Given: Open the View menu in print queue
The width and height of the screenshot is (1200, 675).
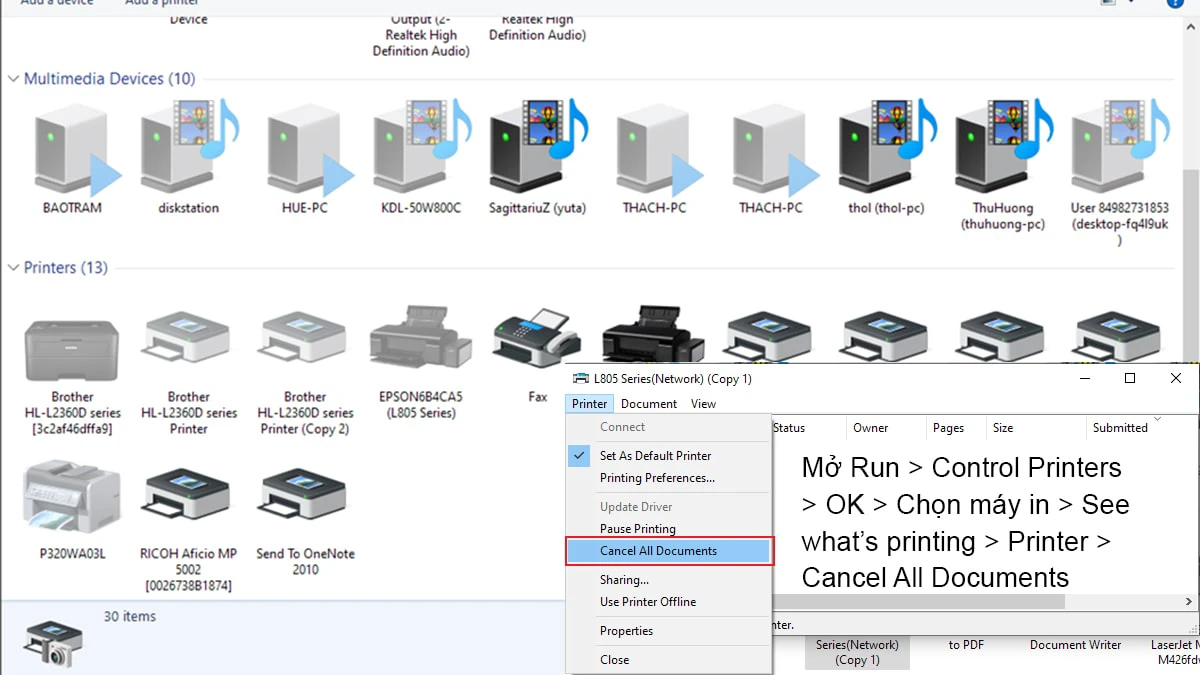Looking at the screenshot, I should 704,404.
